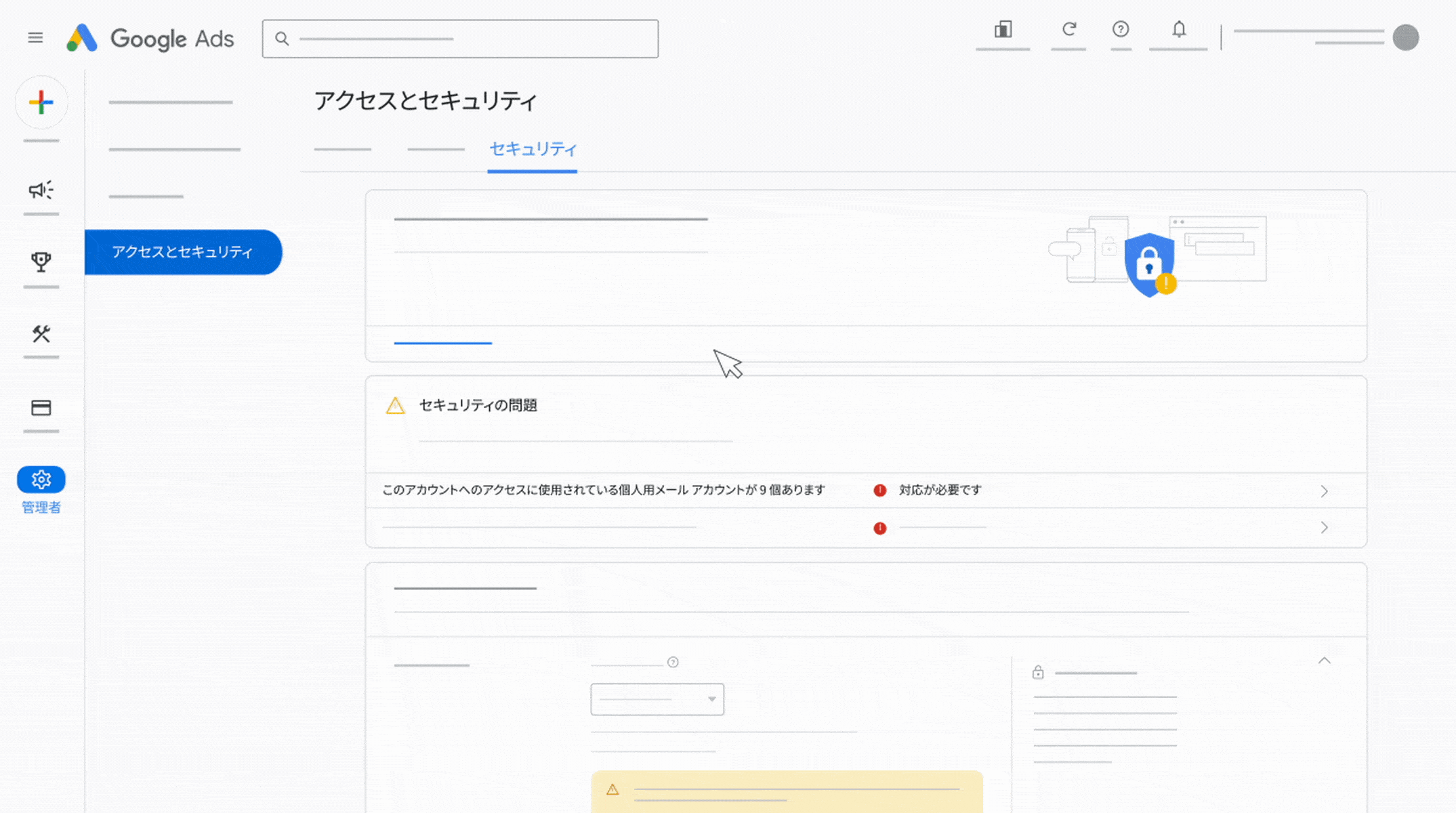Click the user profile avatar

pos(1405,38)
